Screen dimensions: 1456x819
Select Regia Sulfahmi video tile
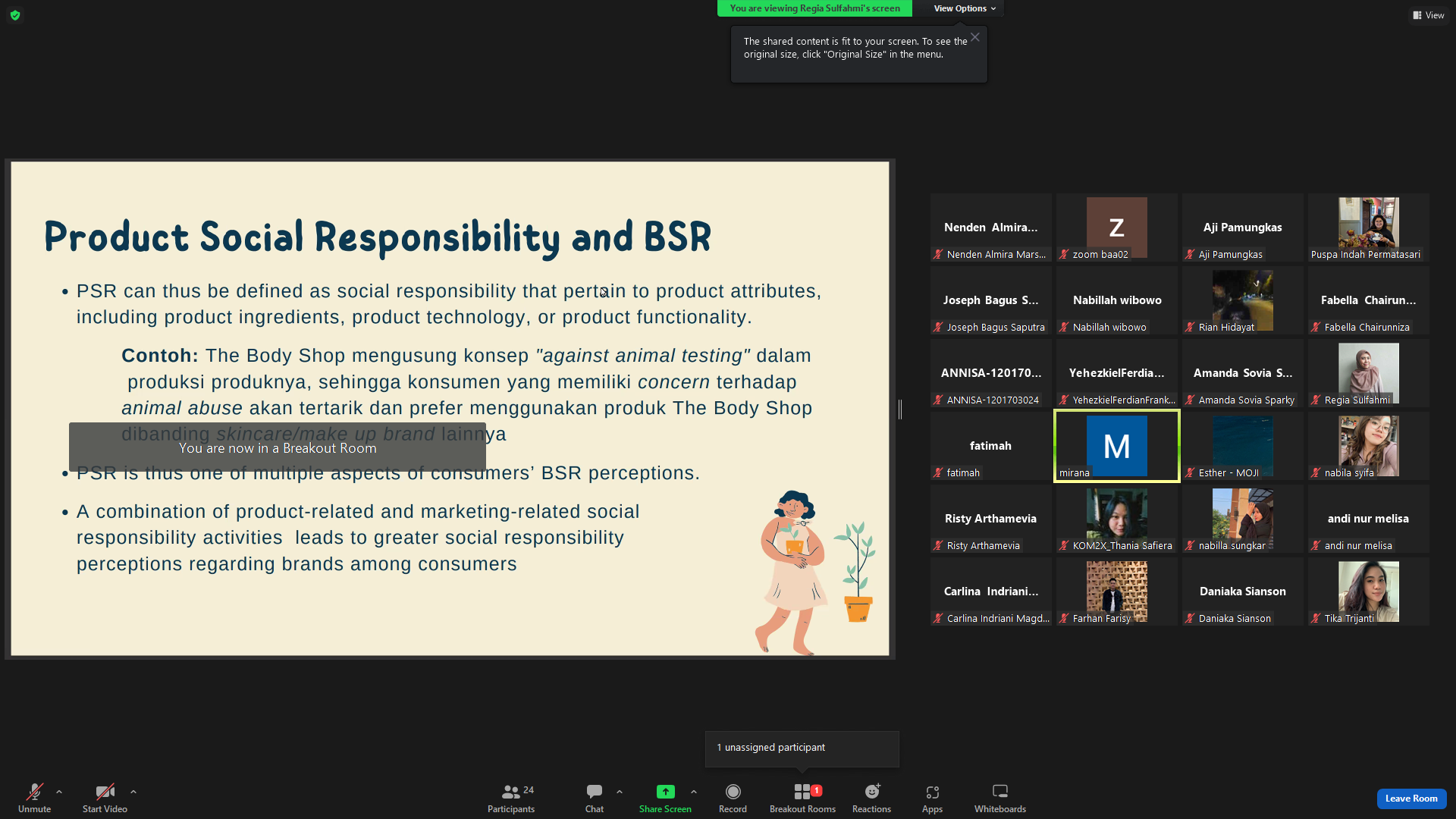pyautogui.click(x=1369, y=373)
